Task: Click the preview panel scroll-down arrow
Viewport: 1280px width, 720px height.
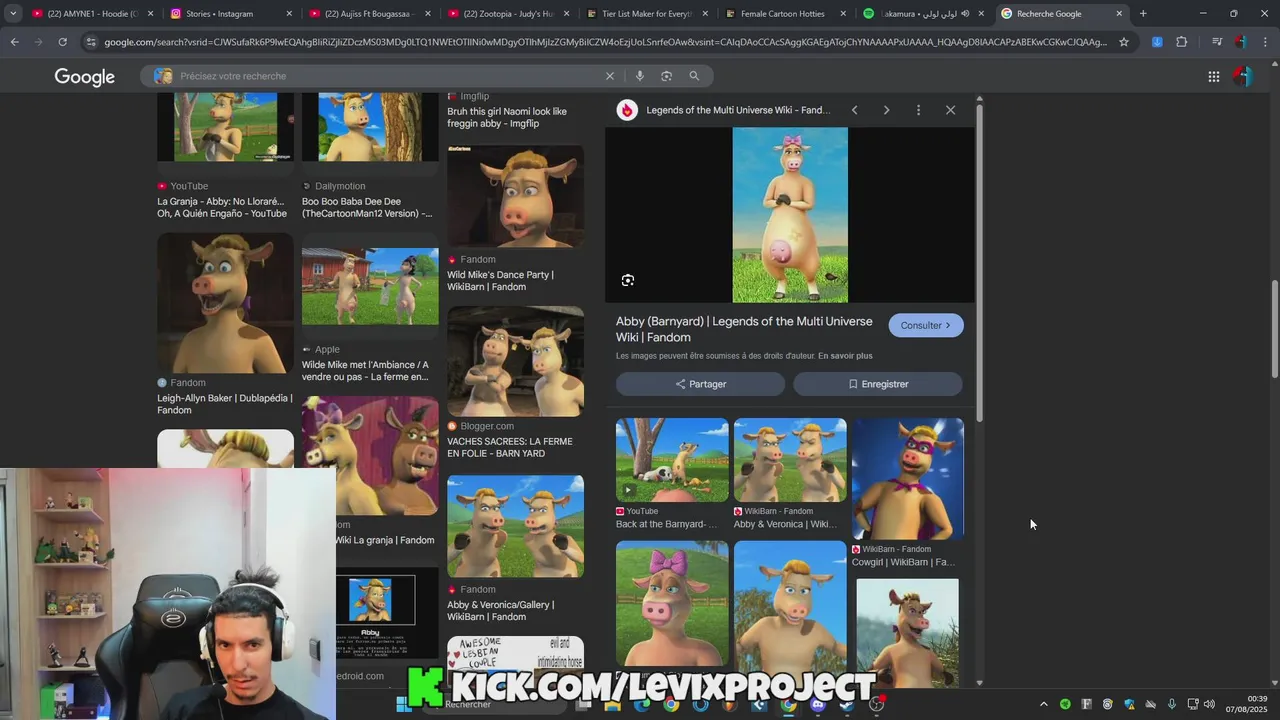Action: click(x=979, y=683)
